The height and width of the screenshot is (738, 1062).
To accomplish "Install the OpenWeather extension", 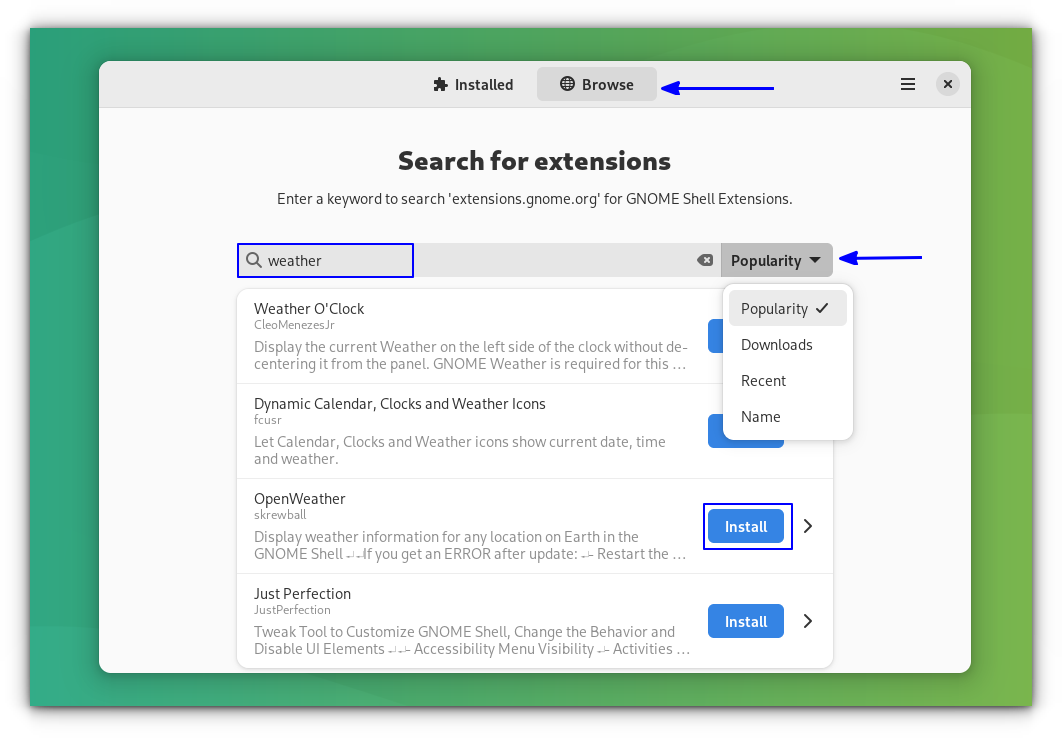I will click(747, 525).
